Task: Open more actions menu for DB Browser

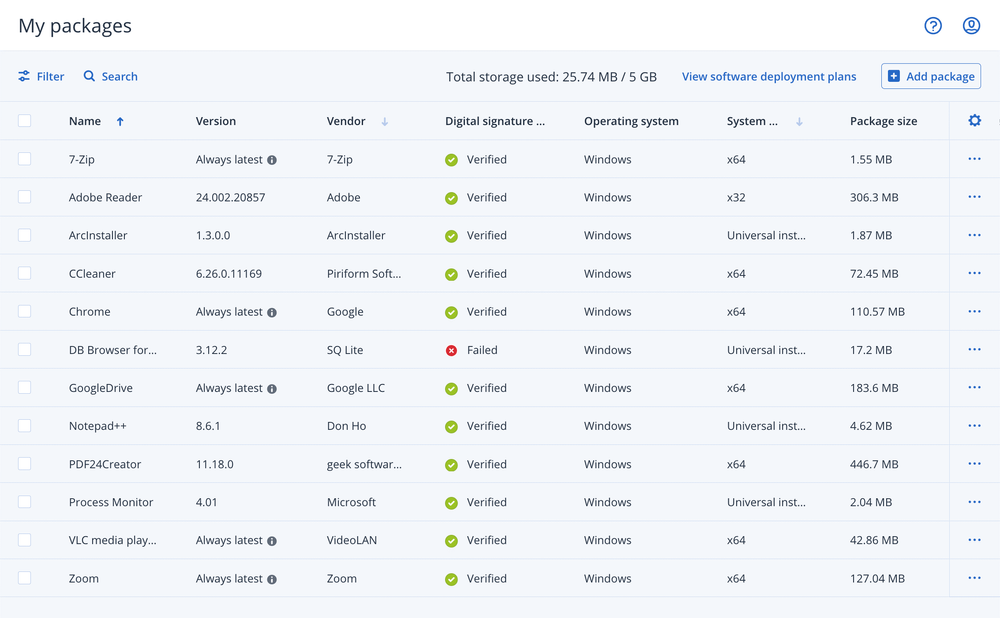Action: pos(974,349)
